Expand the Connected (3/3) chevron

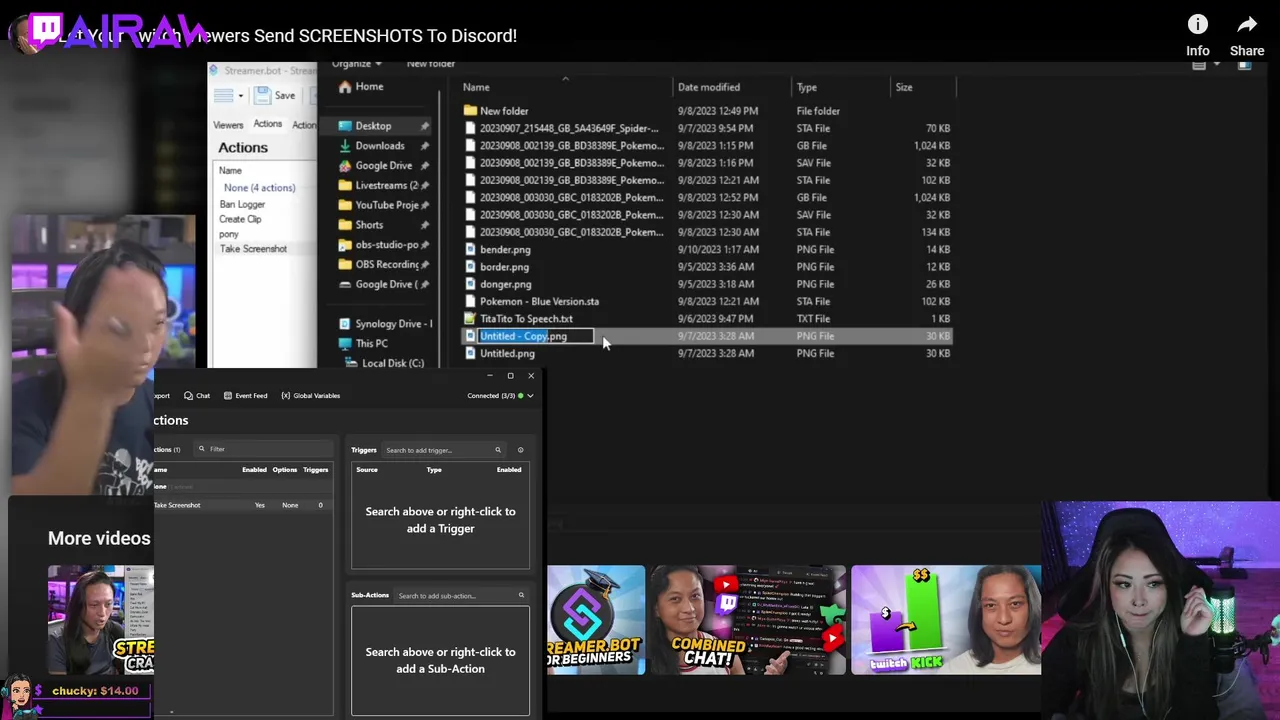pos(530,396)
